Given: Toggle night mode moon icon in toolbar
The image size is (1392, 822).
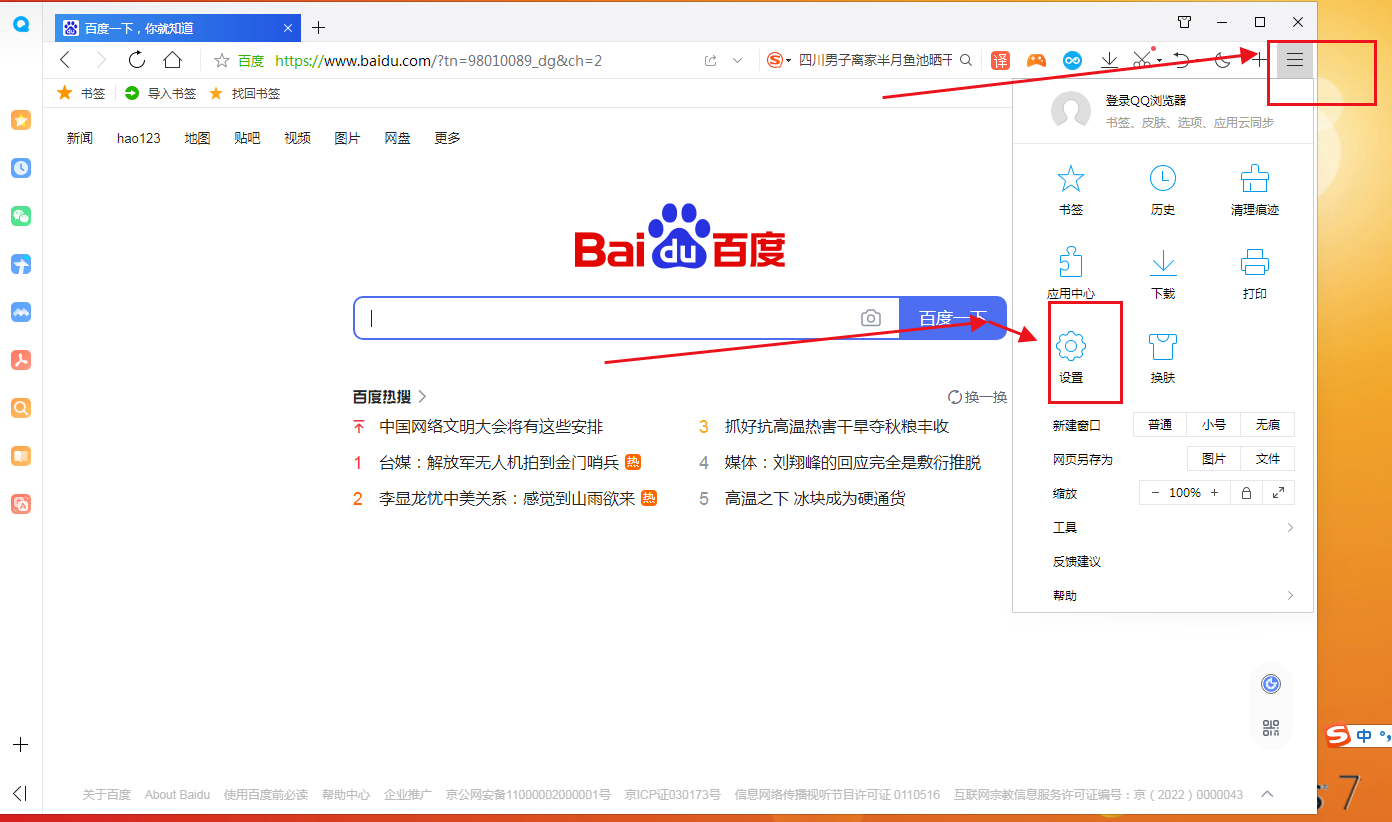Looking at the screenshot, I should point(1223,60).
